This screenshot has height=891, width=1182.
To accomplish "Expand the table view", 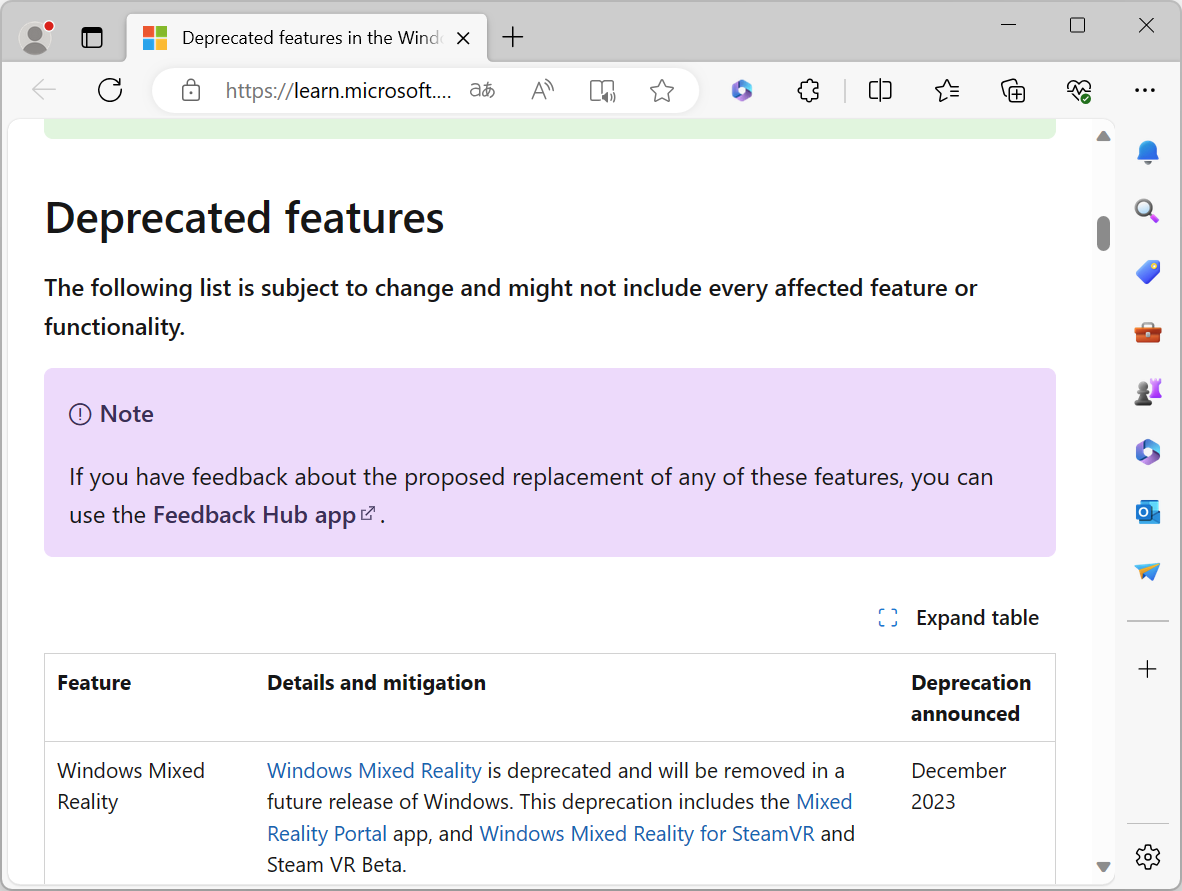I will [958, 618].
